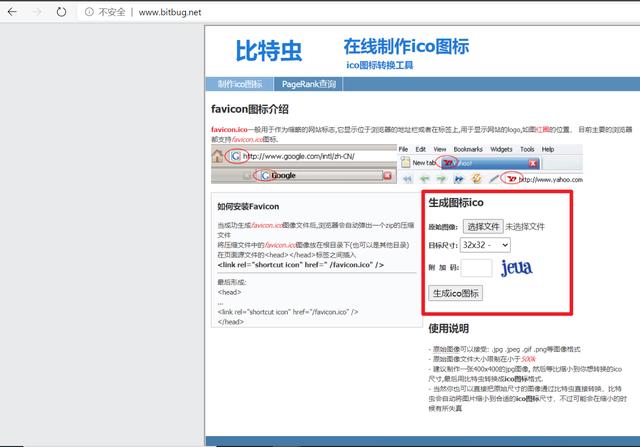Open the 制作ico图标 tab
Image resolution: width=640 pixels, height=447 pixels.
(x=240, y=84)
